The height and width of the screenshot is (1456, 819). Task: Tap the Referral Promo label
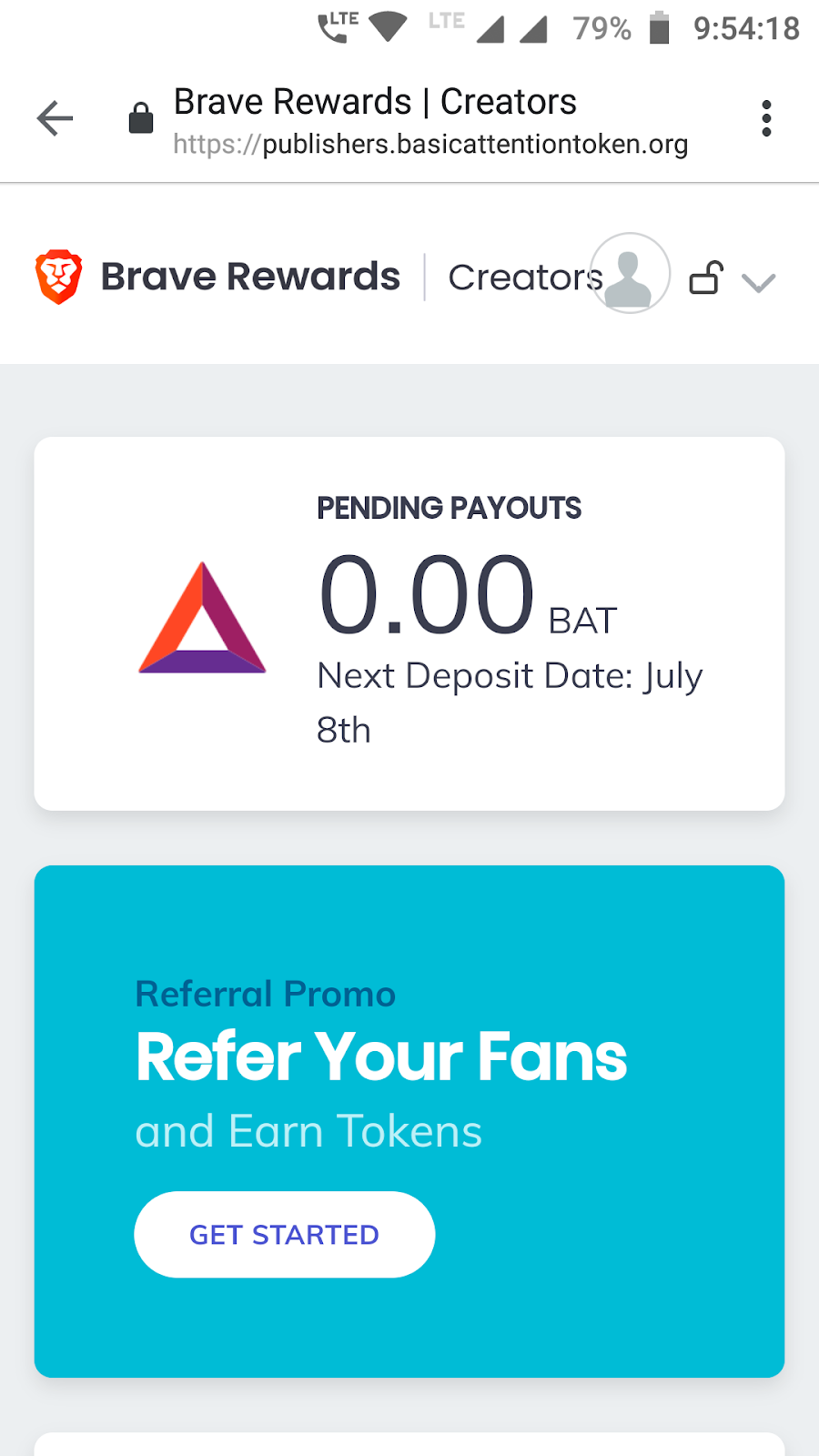pos(265,994)
